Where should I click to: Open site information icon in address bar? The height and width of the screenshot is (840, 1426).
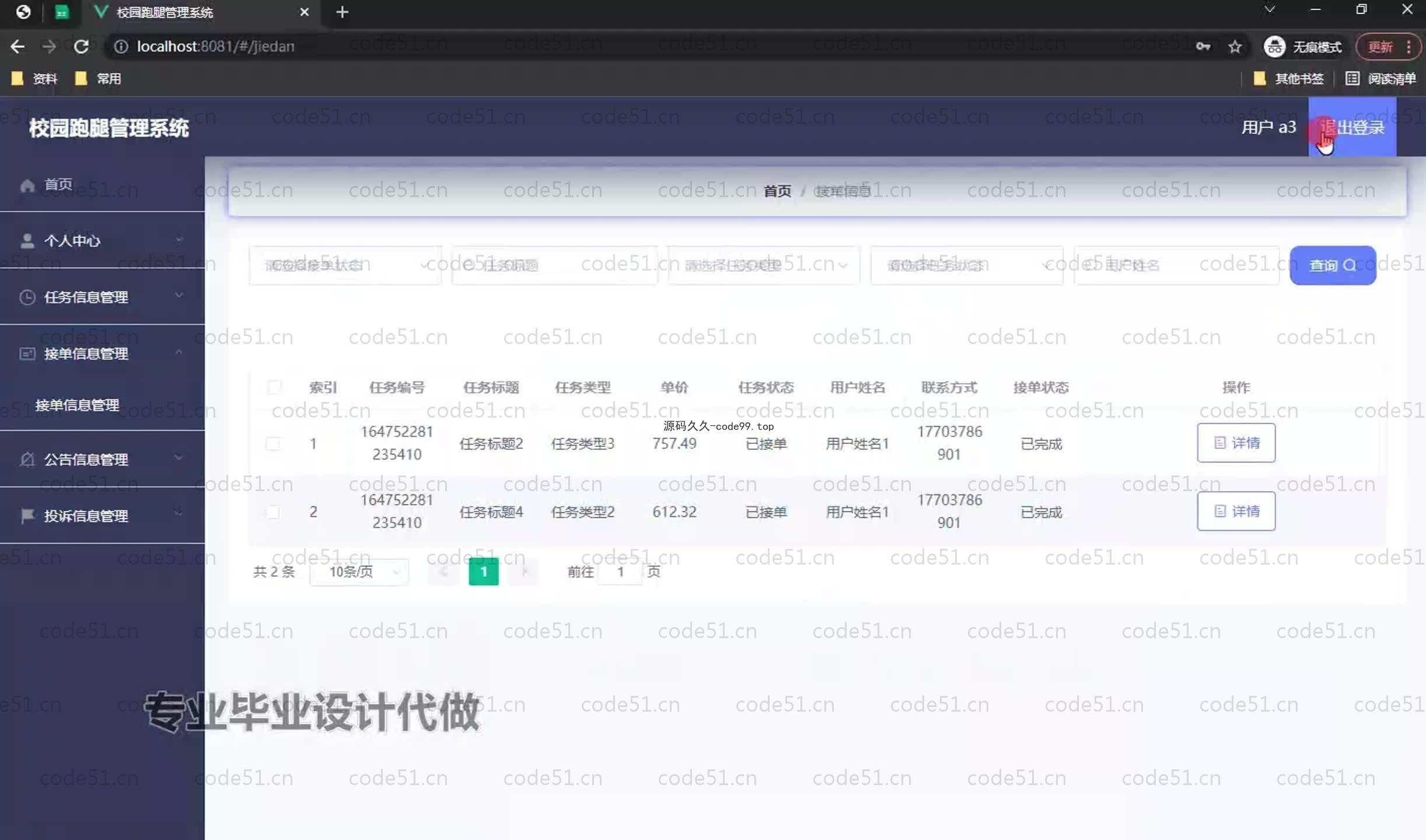click(x=121, y=47)
